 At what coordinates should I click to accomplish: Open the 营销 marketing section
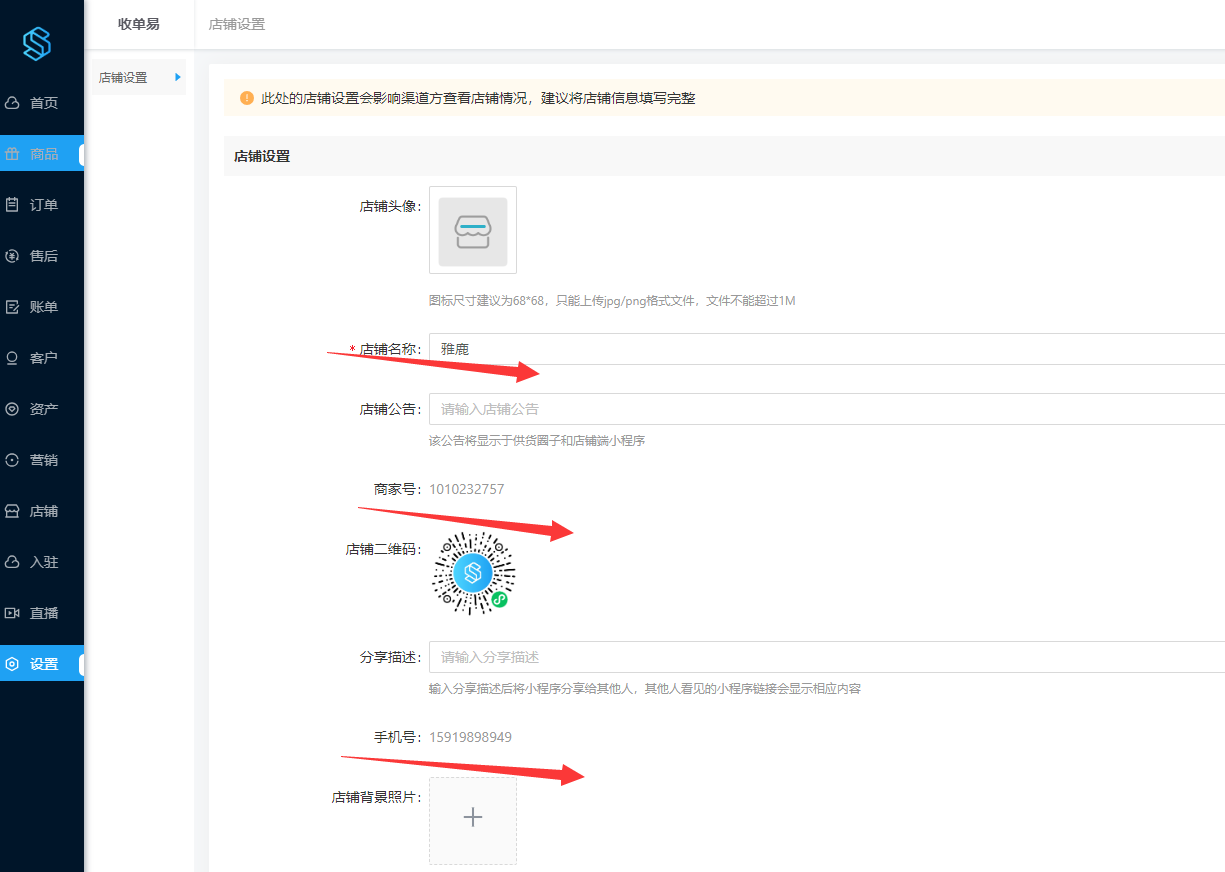[42, 460]
